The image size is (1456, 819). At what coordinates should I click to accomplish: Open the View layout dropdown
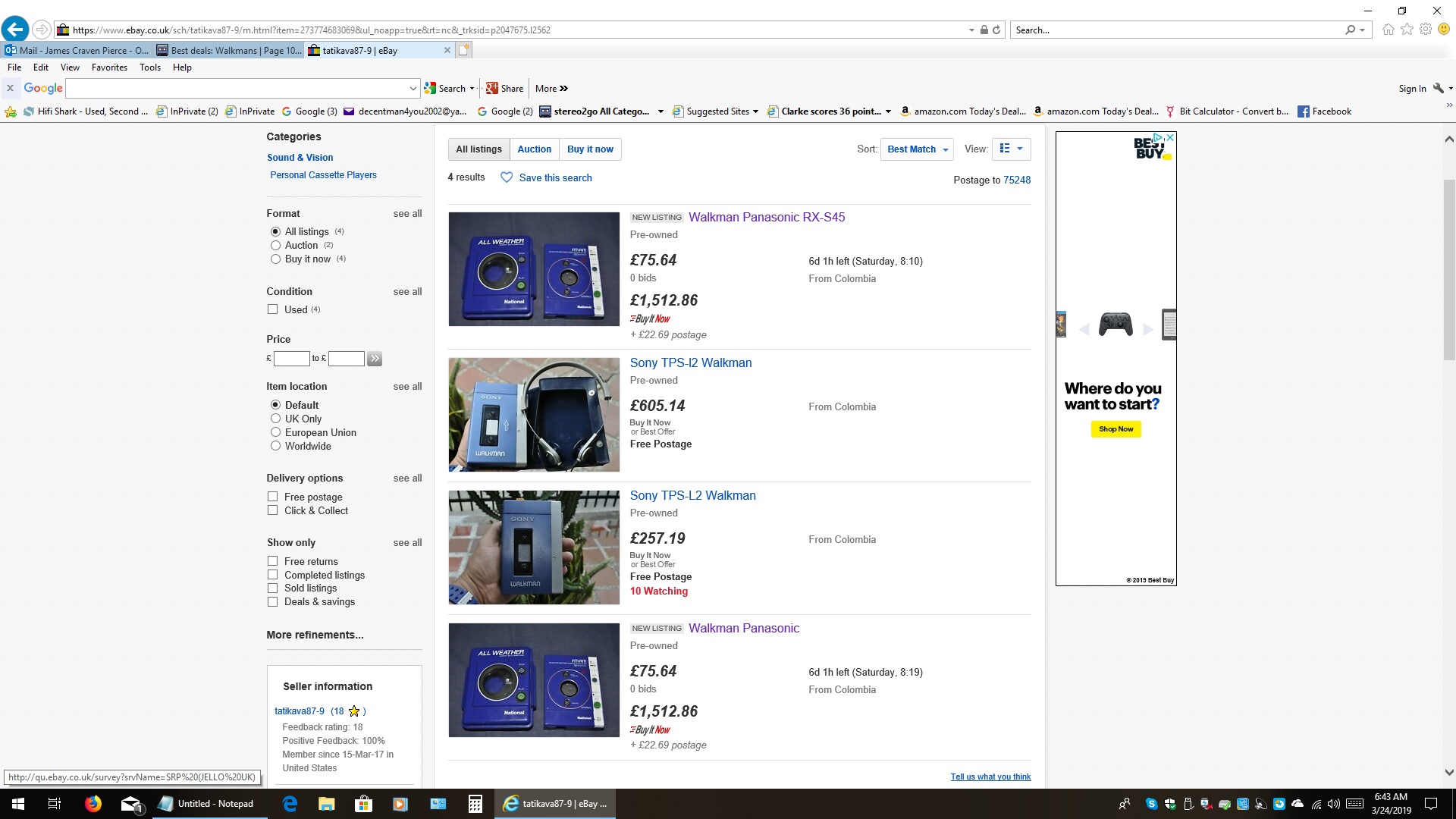pos(1012,149)
